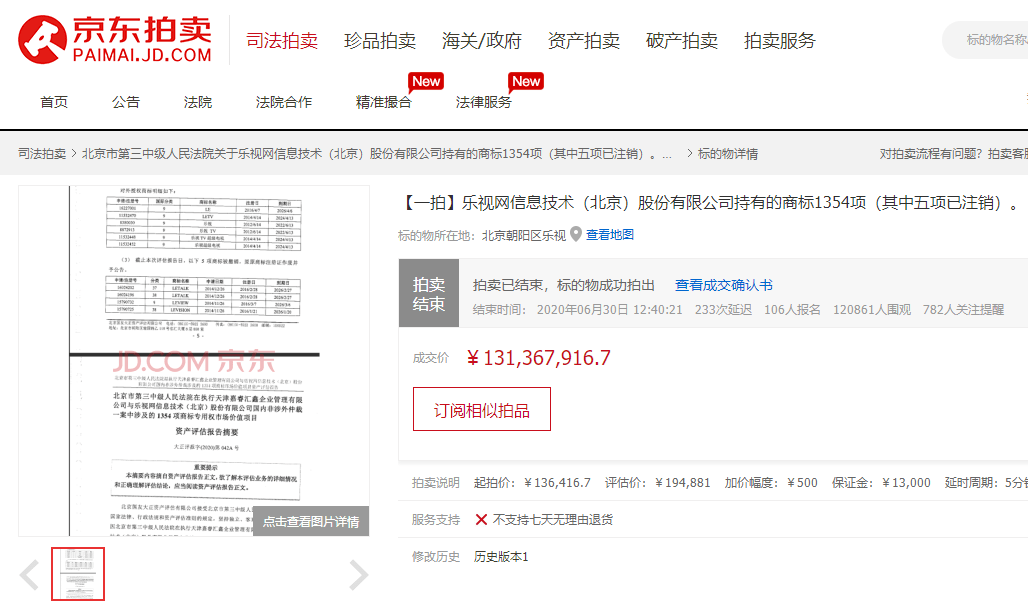1028x609 pixels.
Task: Open 法律服务 in sub navigation
Action: tap(483, 102)
